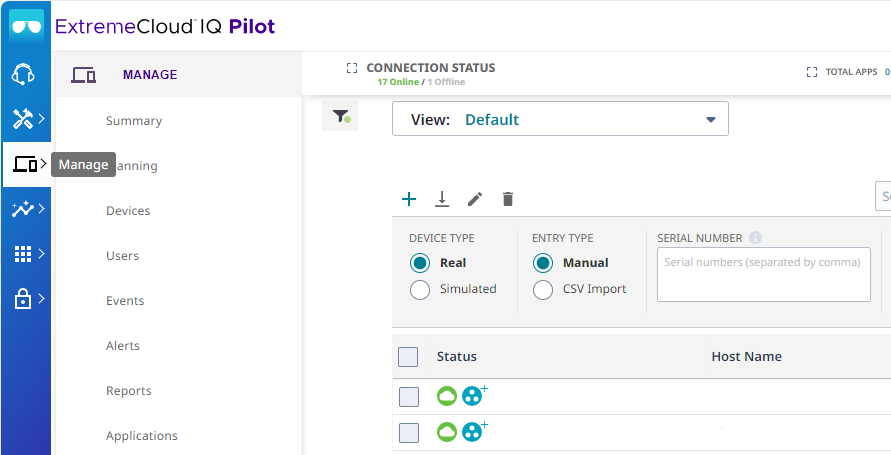Open the headset support icon in sidebar
Viewport: 891px width, 455px height.
click(24, 74)
